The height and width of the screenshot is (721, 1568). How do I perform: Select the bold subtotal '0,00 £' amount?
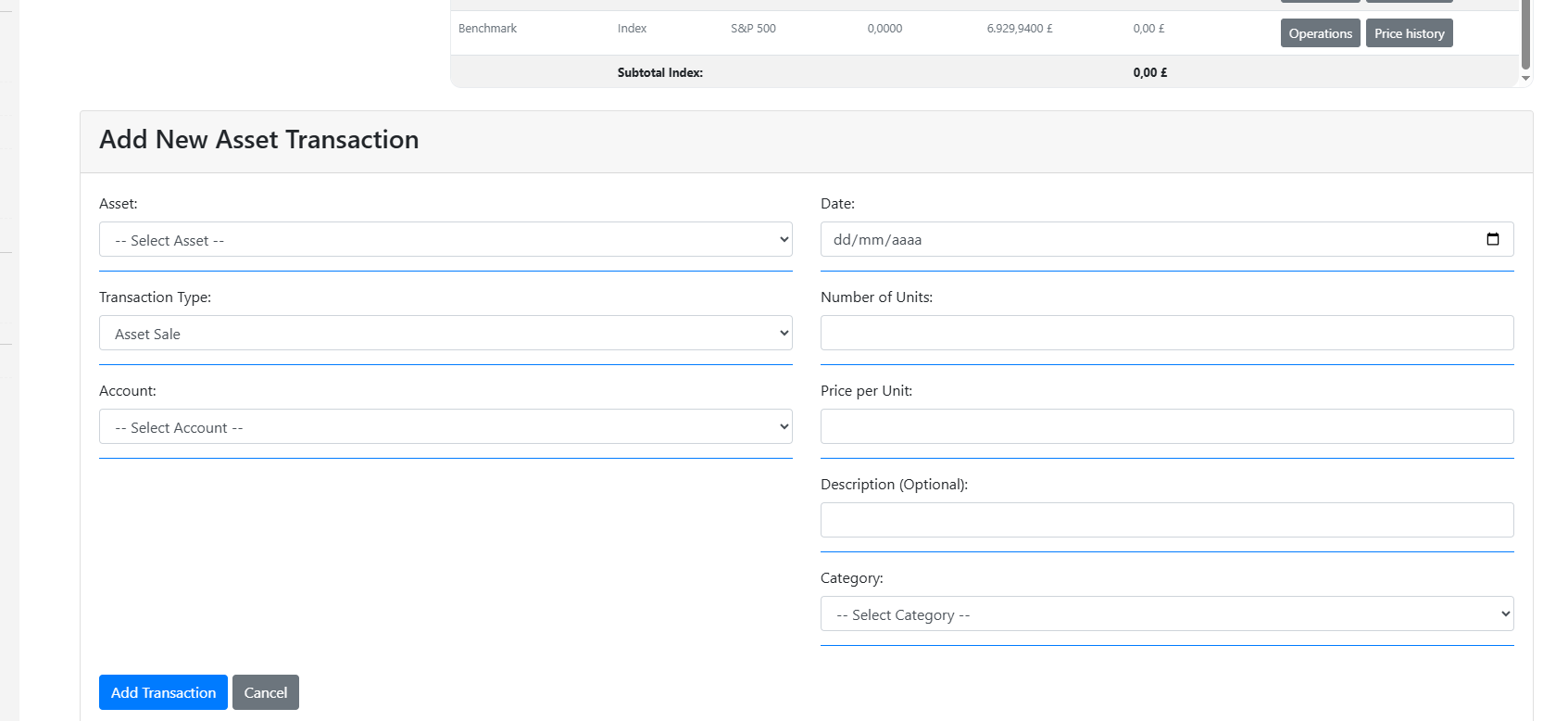(x=1150, y=72)
